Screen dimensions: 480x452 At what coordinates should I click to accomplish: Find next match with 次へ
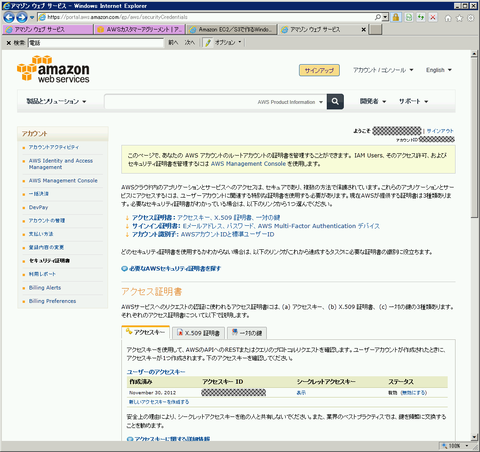pos(190,43)
